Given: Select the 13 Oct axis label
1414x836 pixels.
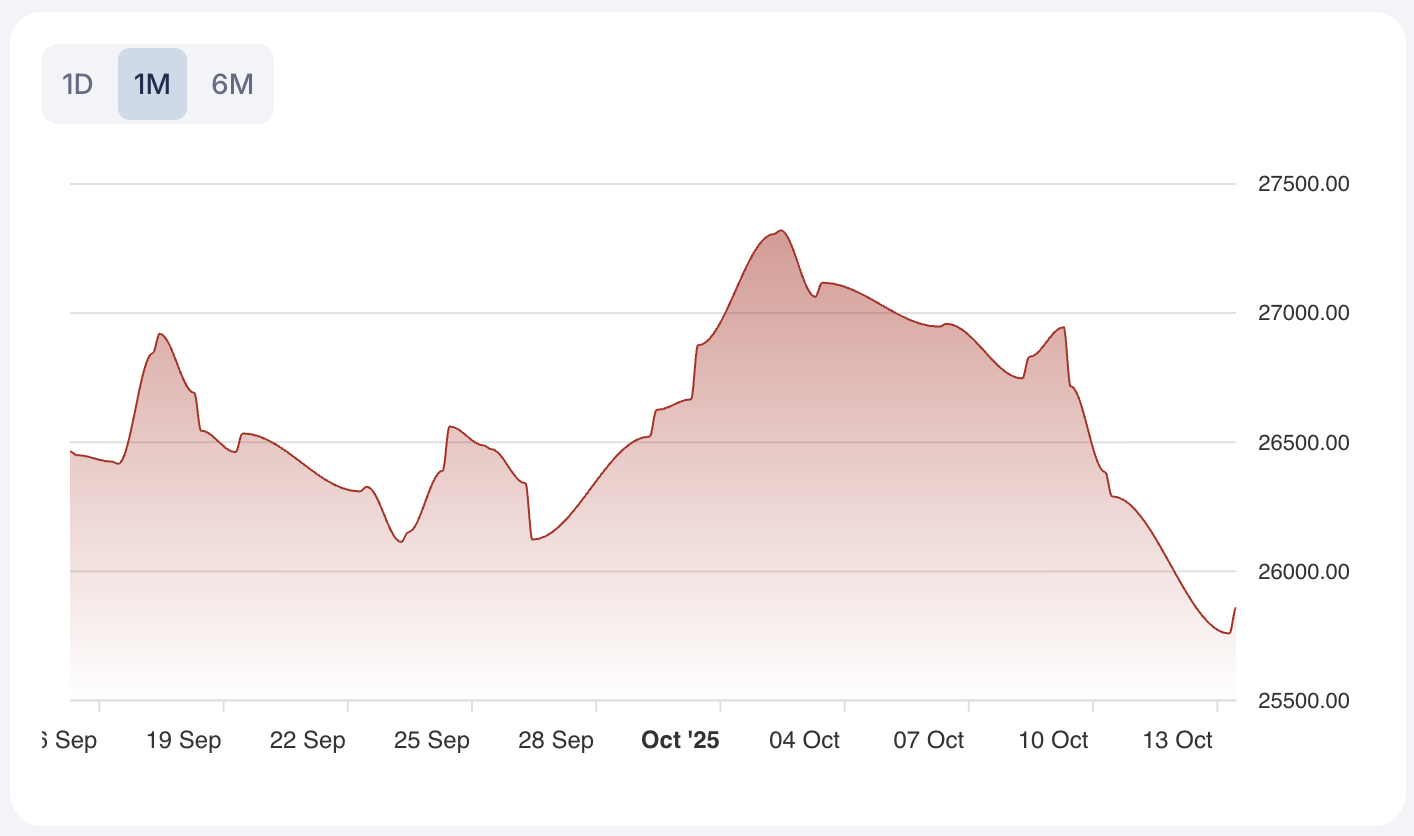Looking at the screenshot, I should (1177, 741).
